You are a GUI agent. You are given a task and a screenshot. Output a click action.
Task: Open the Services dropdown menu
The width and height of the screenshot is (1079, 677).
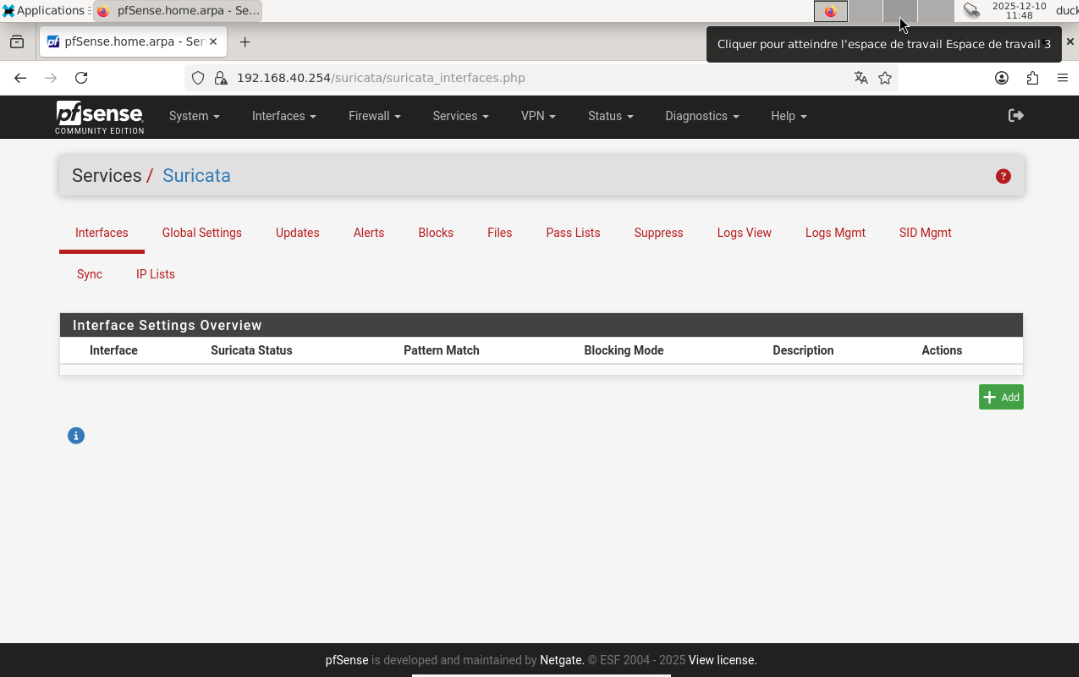point(460,116)
